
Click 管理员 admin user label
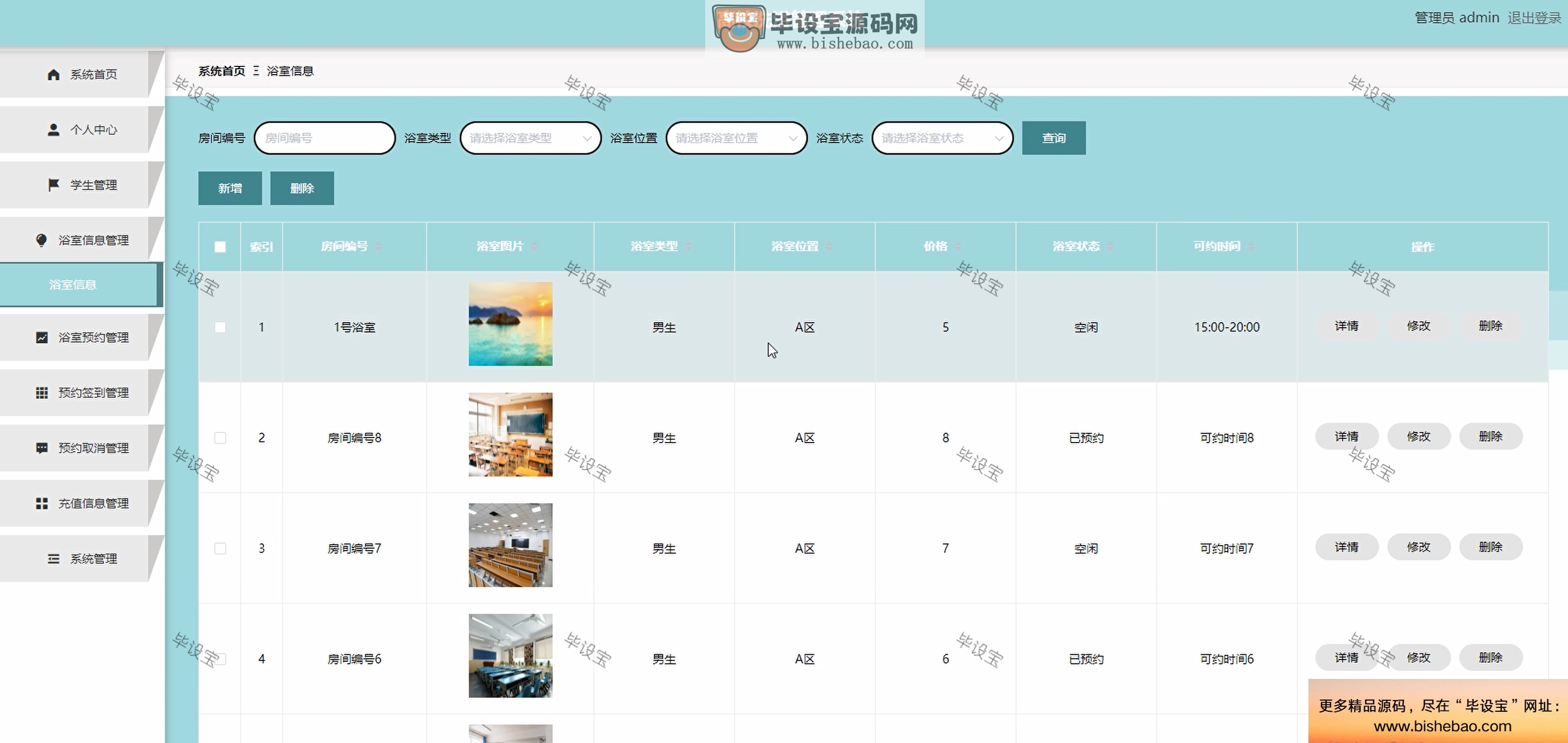click(1457, 18)
